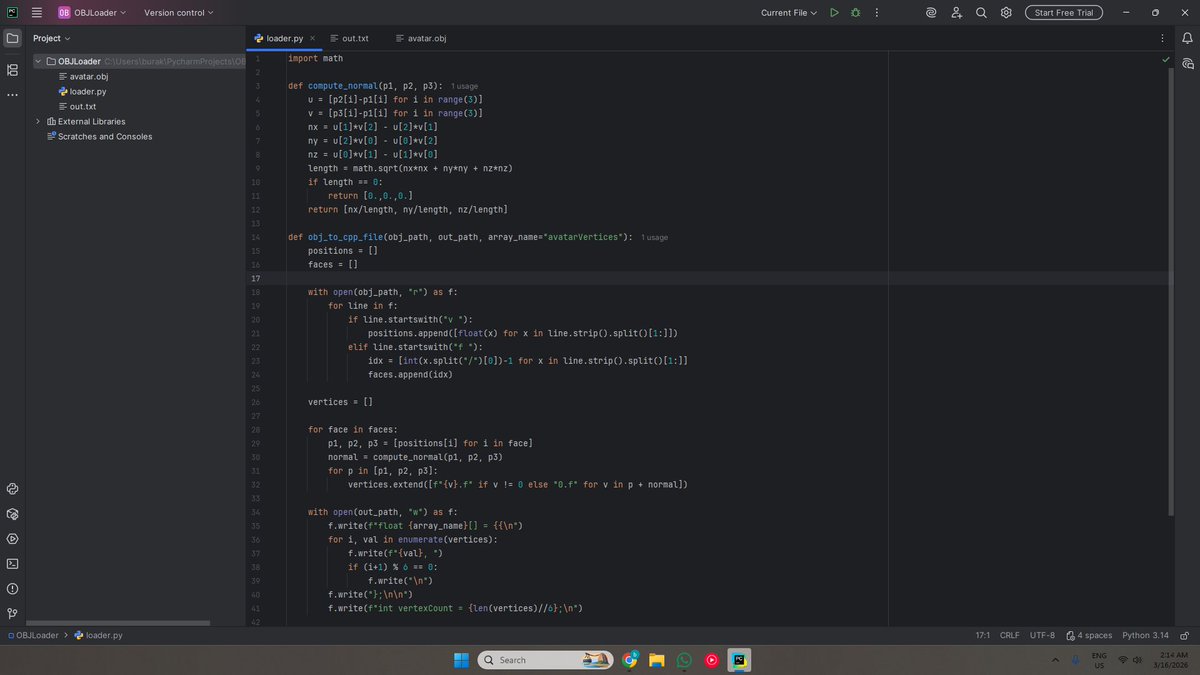
Task: Toggle the Project tool window folder icon
Action: coord(12,38)
